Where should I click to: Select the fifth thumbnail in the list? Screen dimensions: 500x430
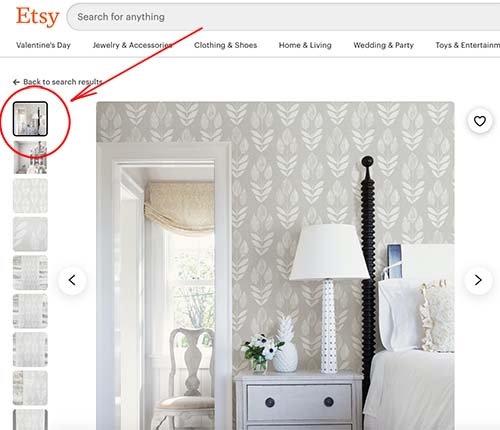pyautogui.click(x=30, y=273)
